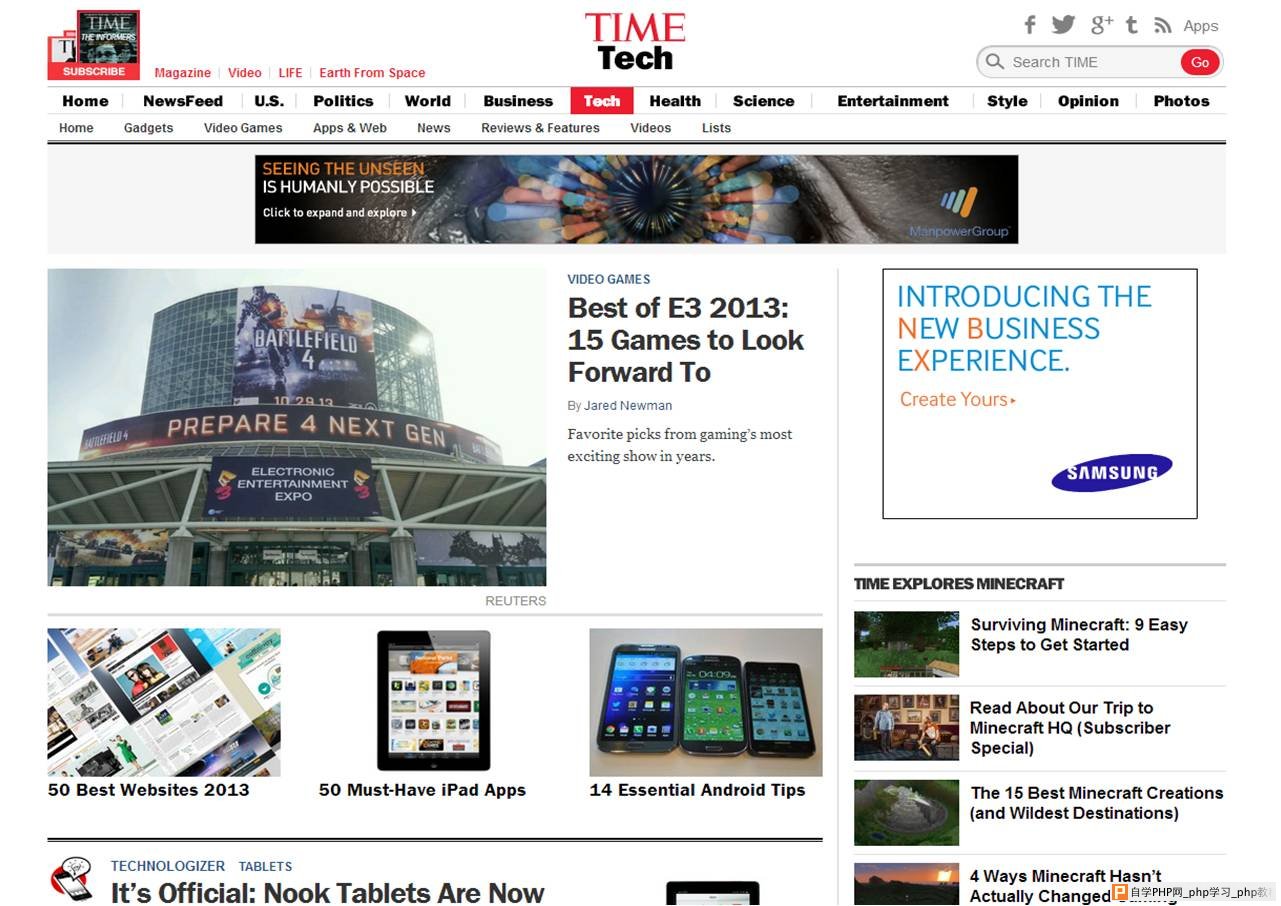Click the ManpowerGroup banner logo
The width and height of the screenshot is (1281, 906).
coord(959,212)
